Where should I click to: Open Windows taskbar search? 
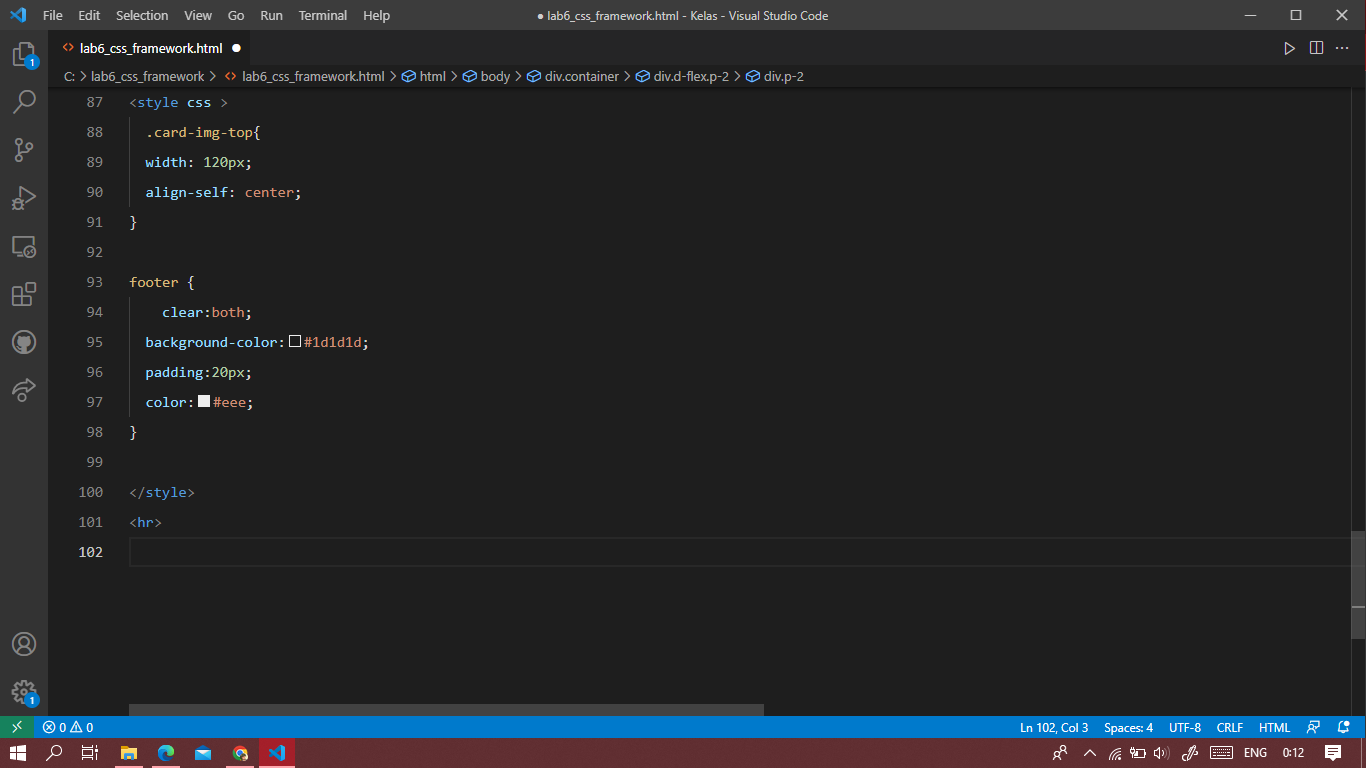coord(54,753)
